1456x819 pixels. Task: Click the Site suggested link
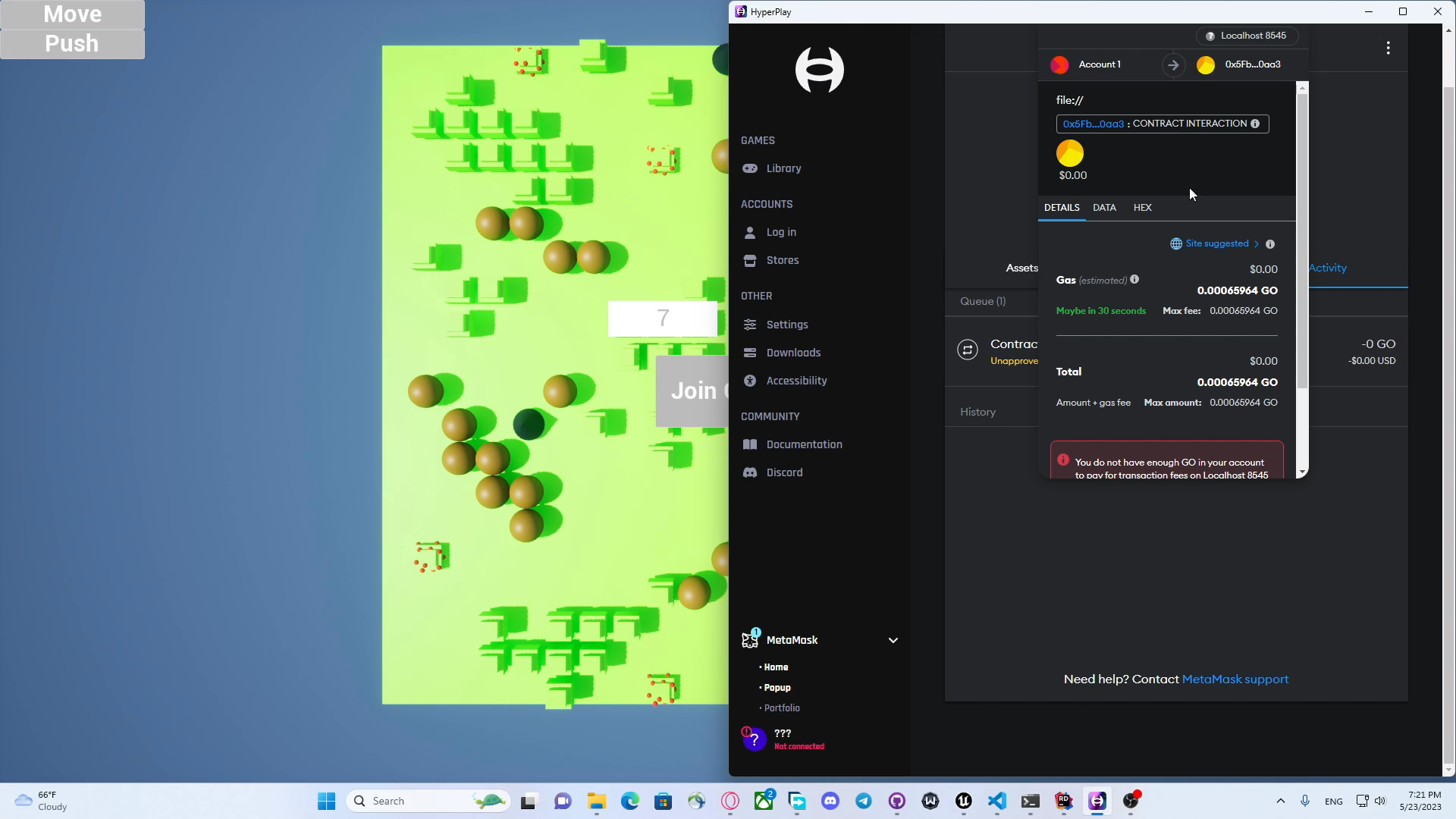point(1216,243)
